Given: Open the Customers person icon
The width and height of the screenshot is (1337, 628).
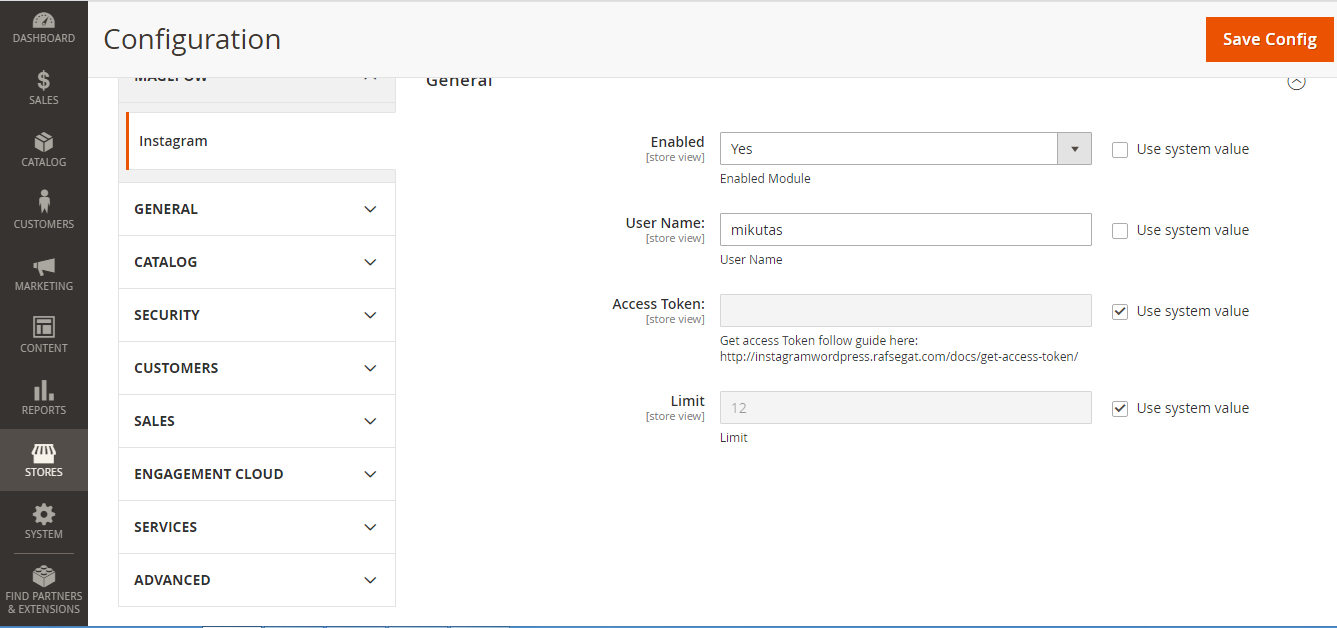Looking at the screenshot, I should point(43,203).
